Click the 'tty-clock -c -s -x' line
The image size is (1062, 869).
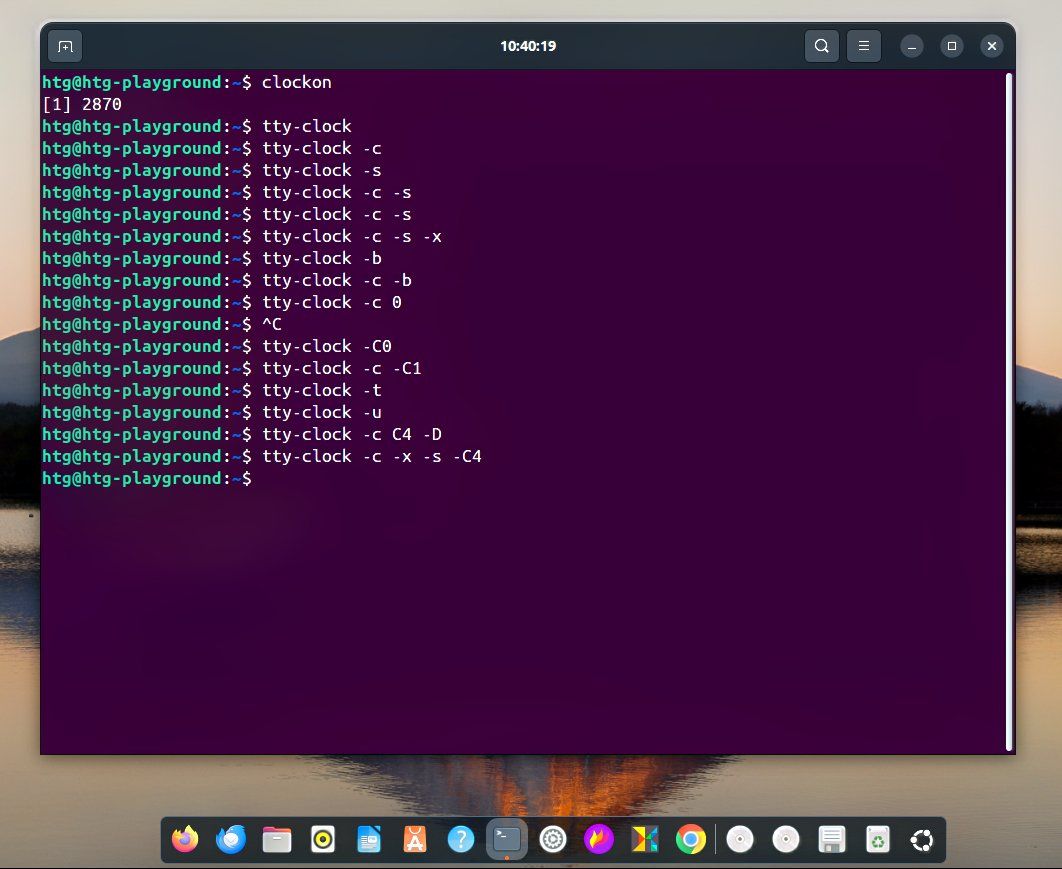(242, 236)
